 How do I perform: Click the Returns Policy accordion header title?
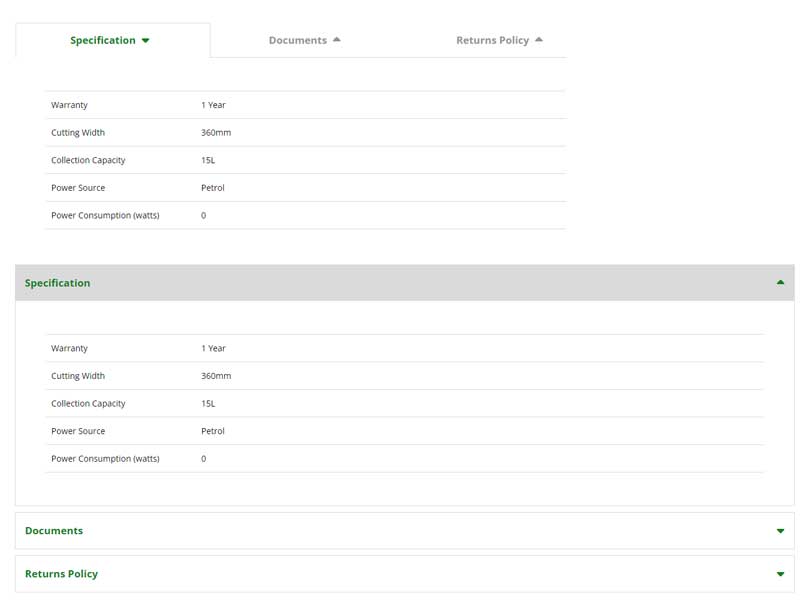point(61,574)
